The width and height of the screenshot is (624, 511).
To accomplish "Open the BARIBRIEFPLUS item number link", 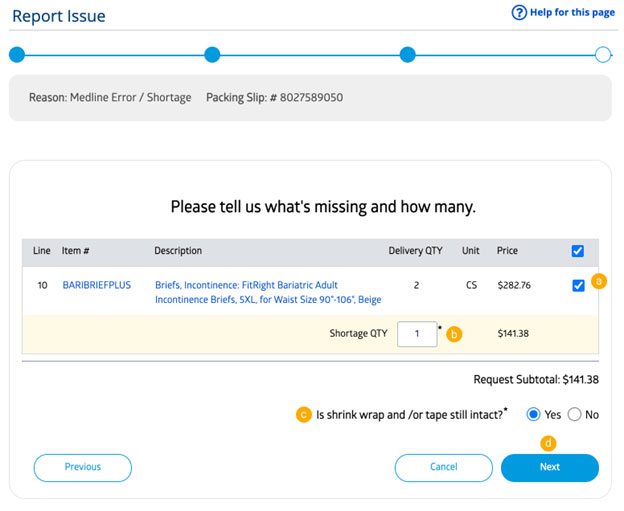I will coord(97,285).
